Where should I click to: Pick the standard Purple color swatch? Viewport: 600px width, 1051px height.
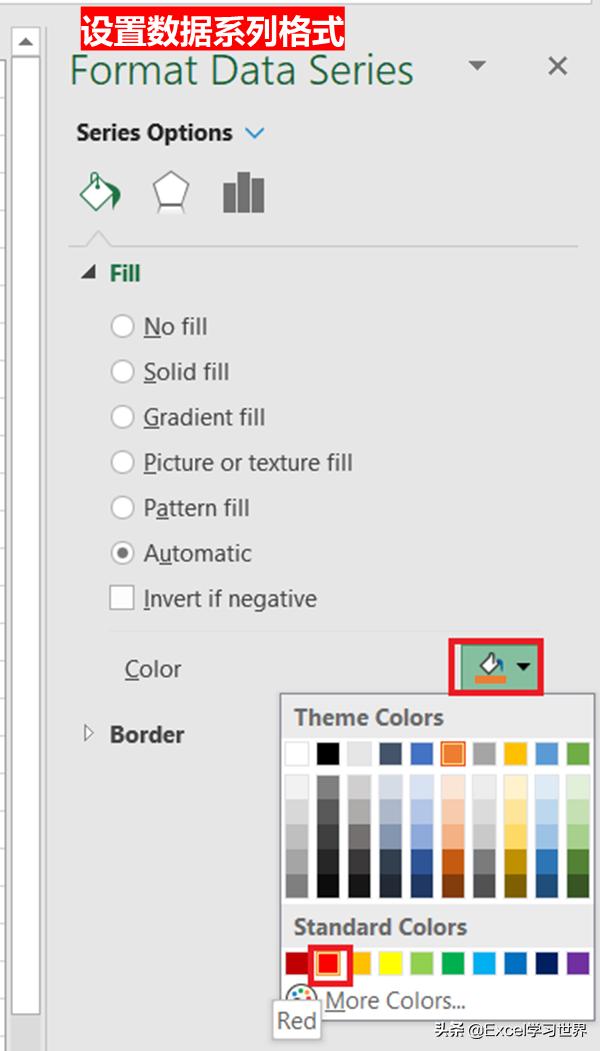click(x=578, y=963)
